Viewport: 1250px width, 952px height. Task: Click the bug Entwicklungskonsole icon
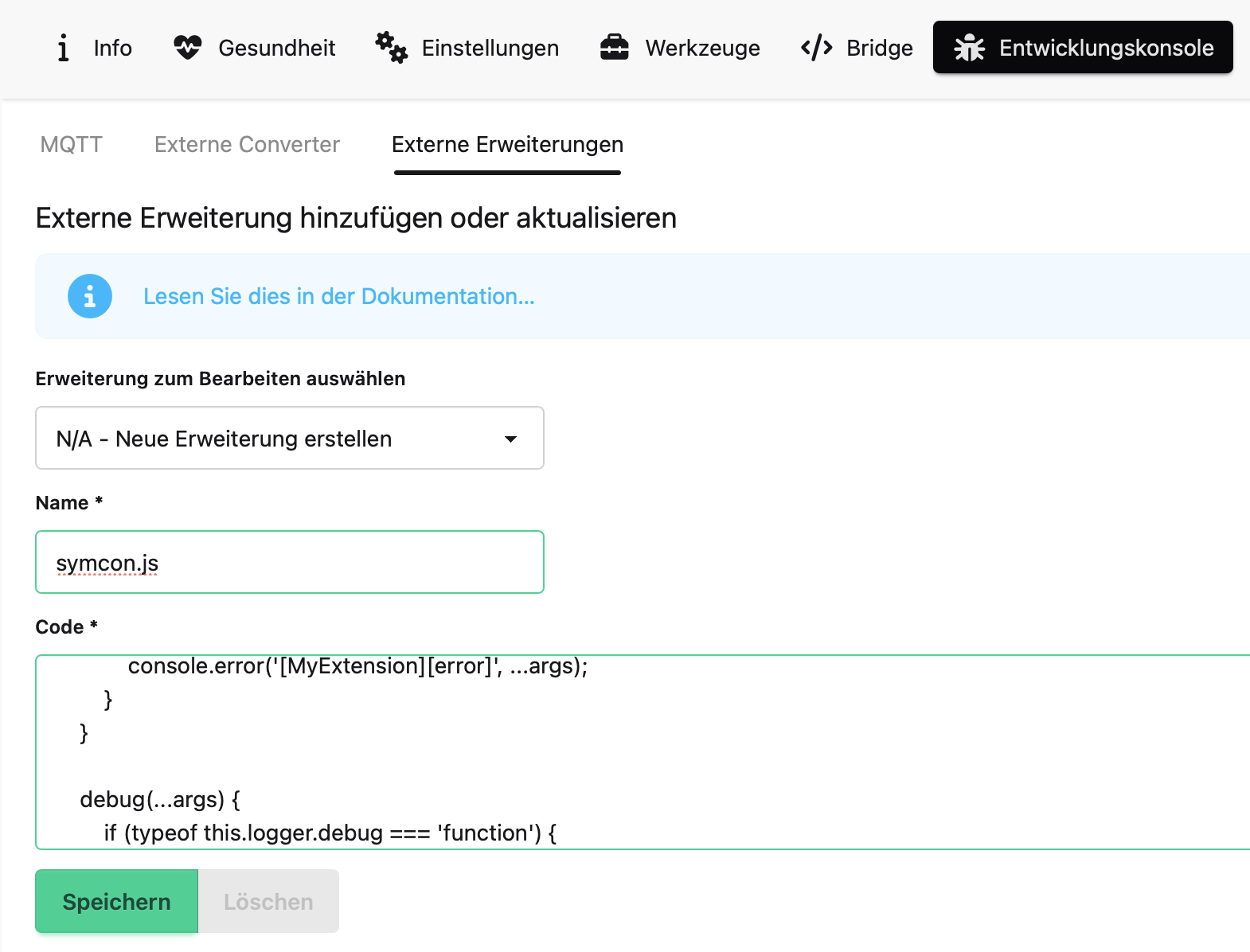tap(969, 48)
